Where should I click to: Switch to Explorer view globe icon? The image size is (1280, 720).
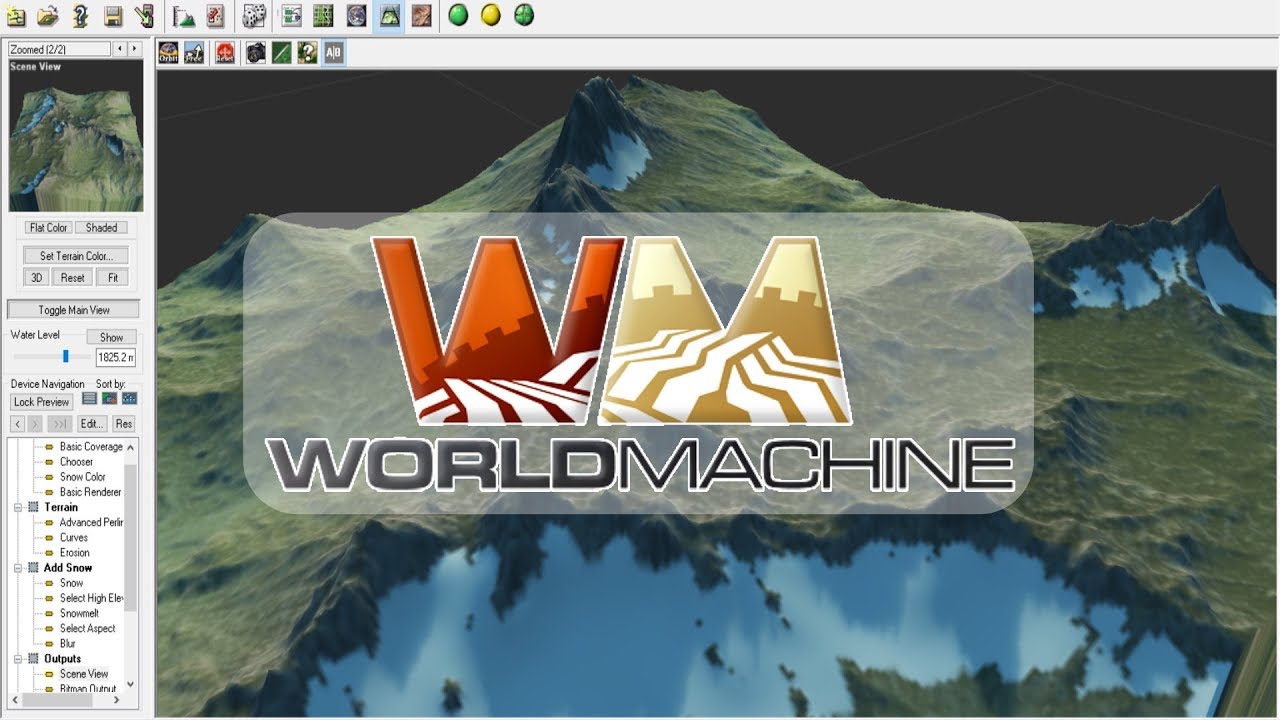(x=356, y=15)
